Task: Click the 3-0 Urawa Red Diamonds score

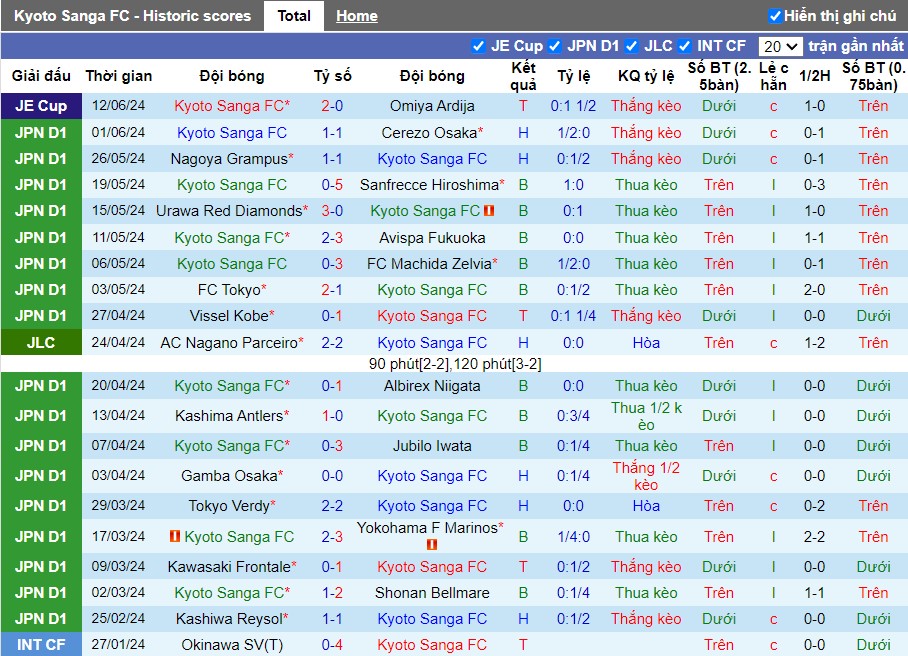Action: [332, 211]
